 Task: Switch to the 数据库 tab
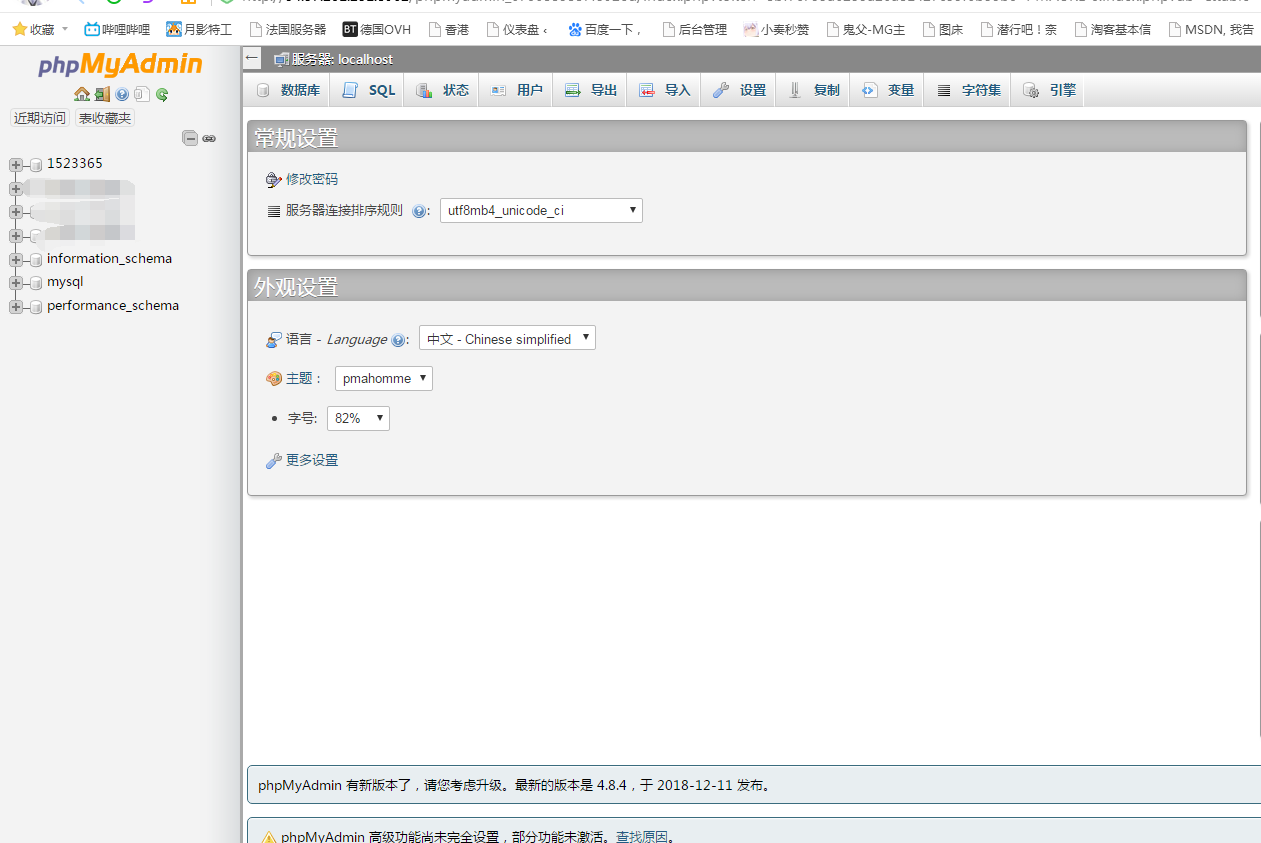coord(288,90)
